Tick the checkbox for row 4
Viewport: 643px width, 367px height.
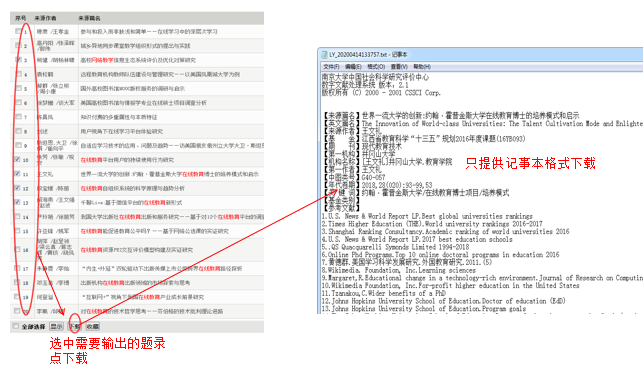point(18,74)
